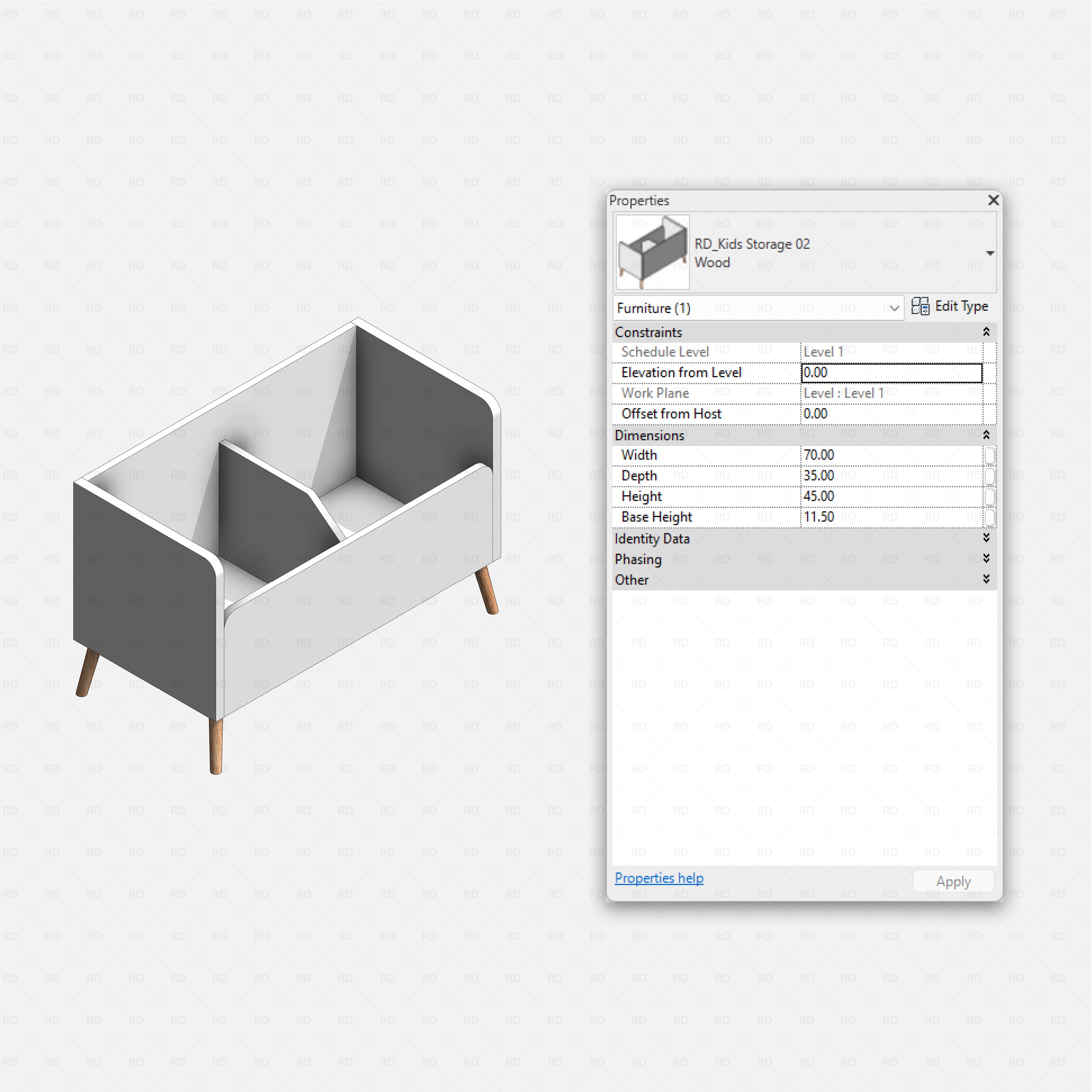Open the type selector dropdown
The height and width of the screenshot is (1092, 1092).
click(x=990, y=253)
